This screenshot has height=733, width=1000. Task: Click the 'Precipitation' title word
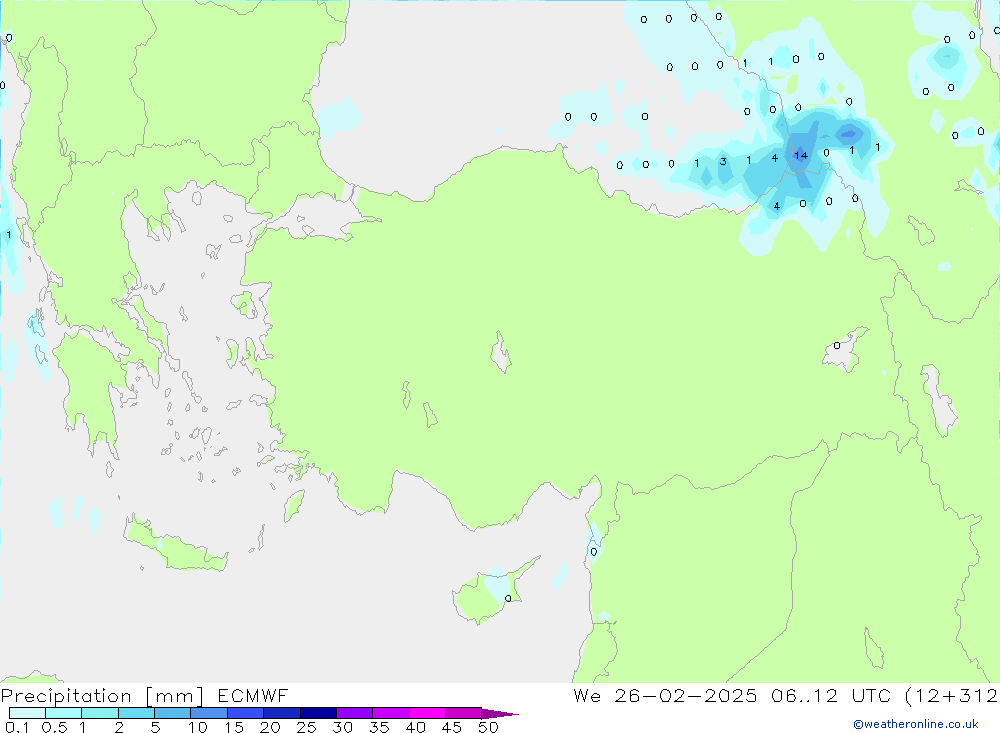66,696
